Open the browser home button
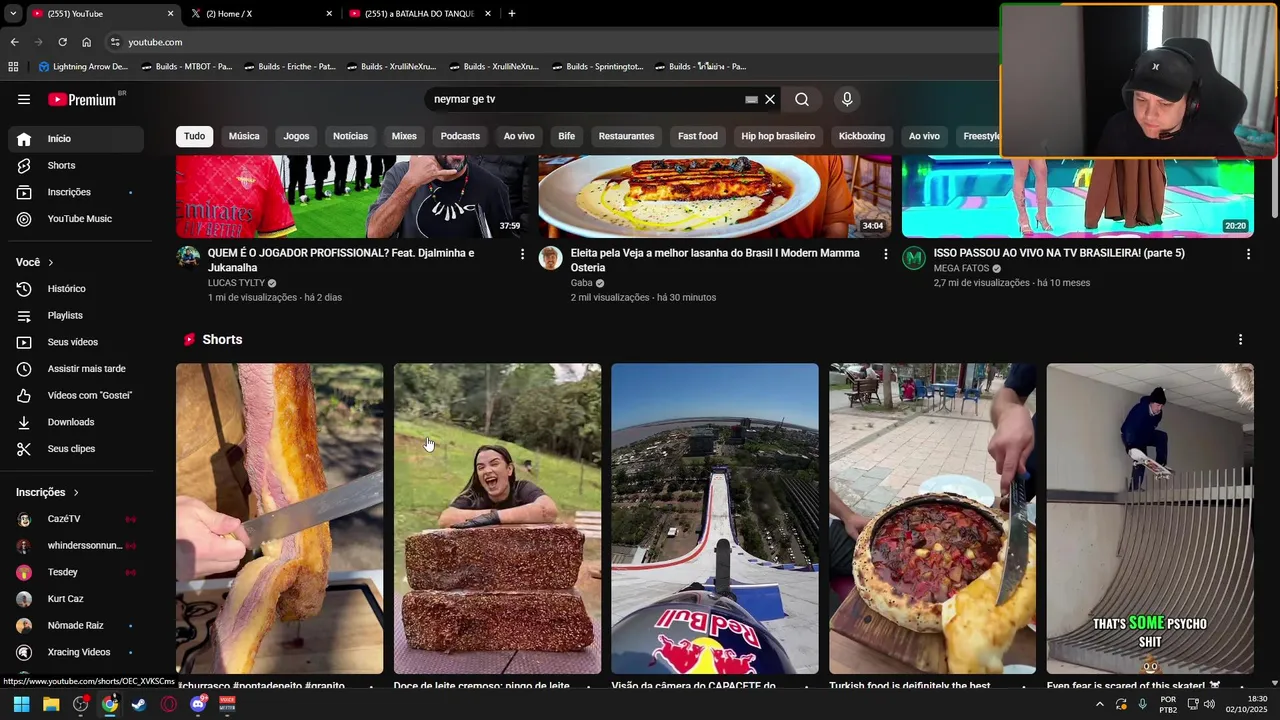Viewport: 1280px width, 720px height. [86, 42]
